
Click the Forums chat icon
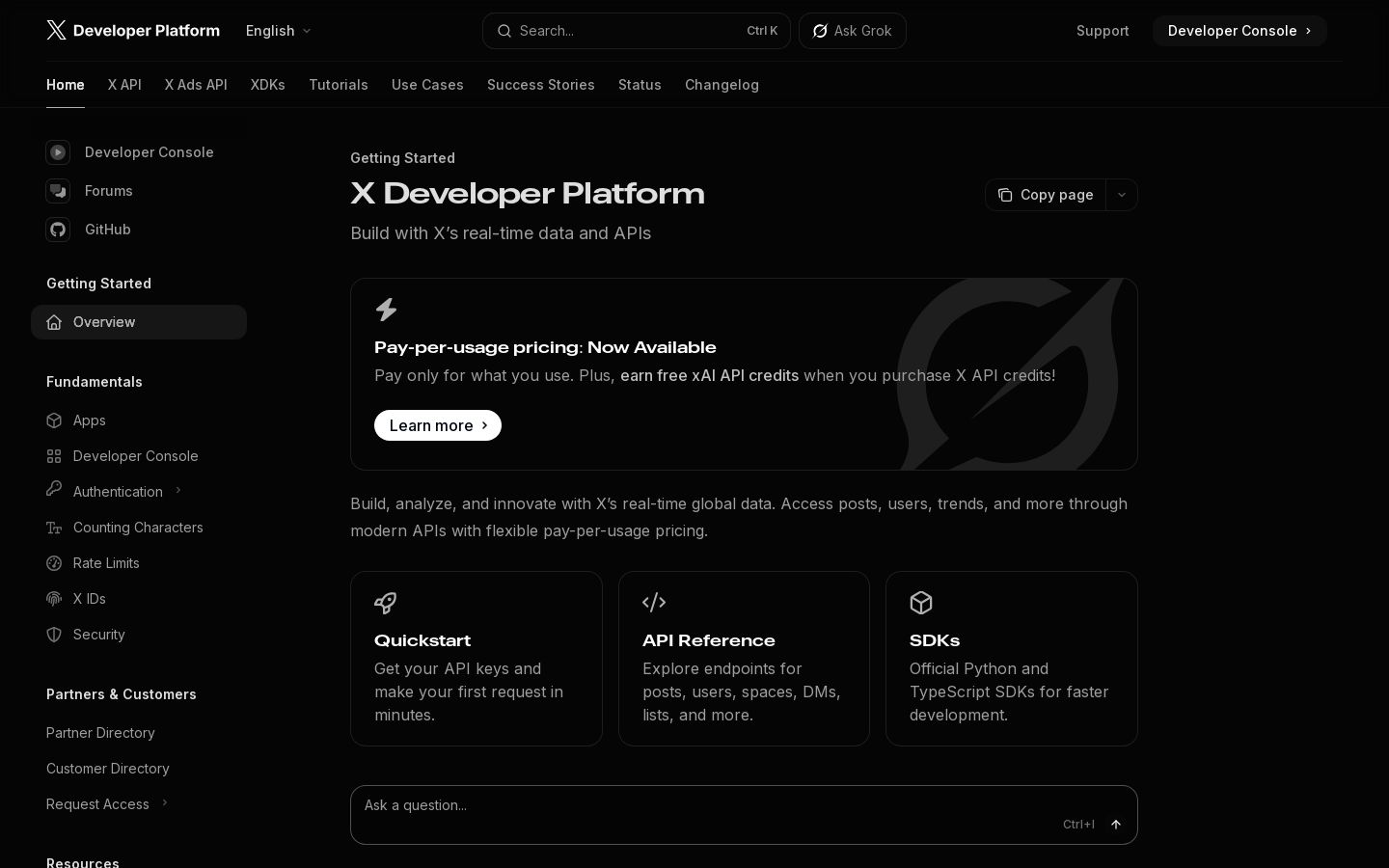tap(58, 191)
